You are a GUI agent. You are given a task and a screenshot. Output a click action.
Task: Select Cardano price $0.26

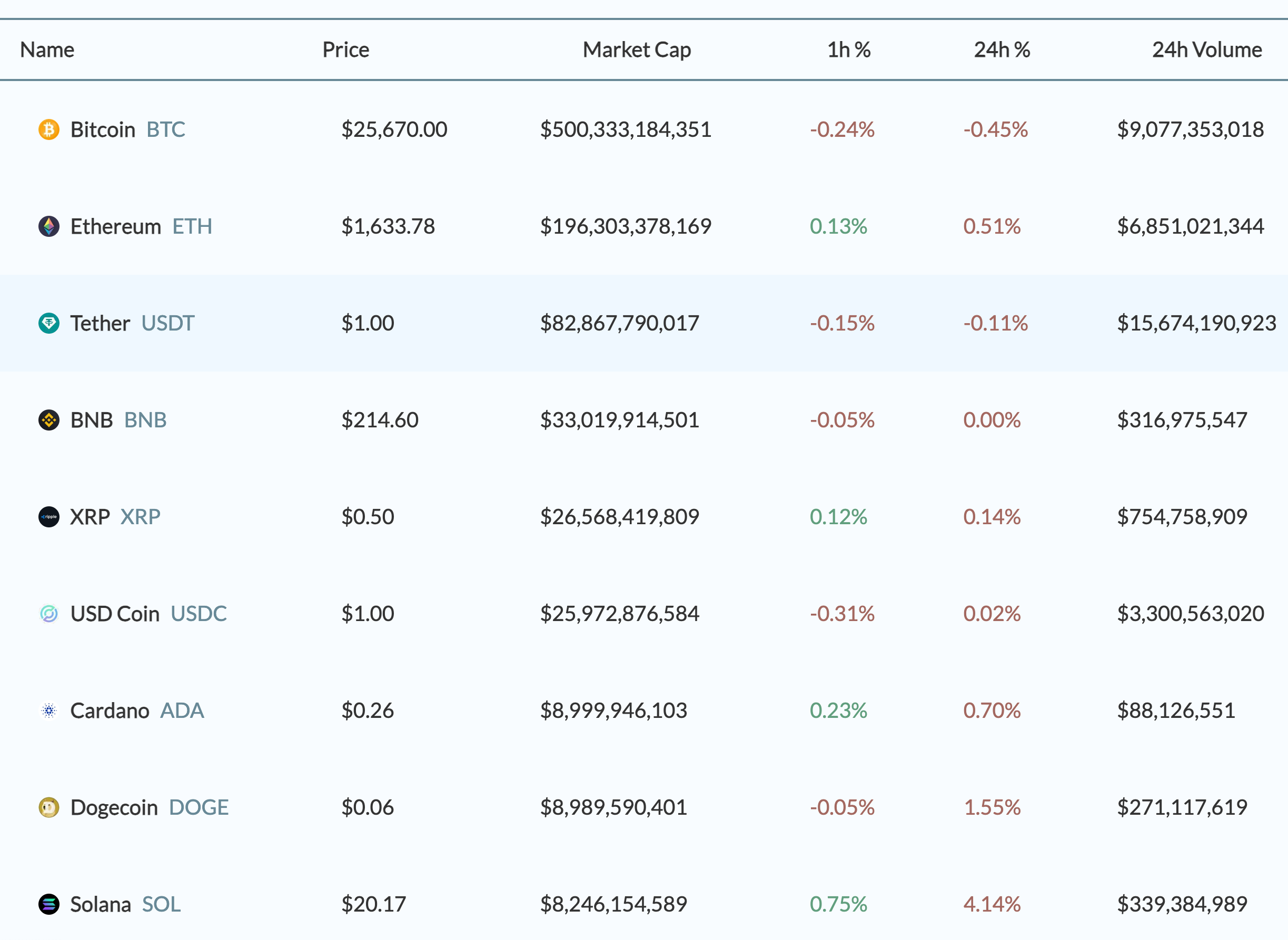tap(368, 710)
